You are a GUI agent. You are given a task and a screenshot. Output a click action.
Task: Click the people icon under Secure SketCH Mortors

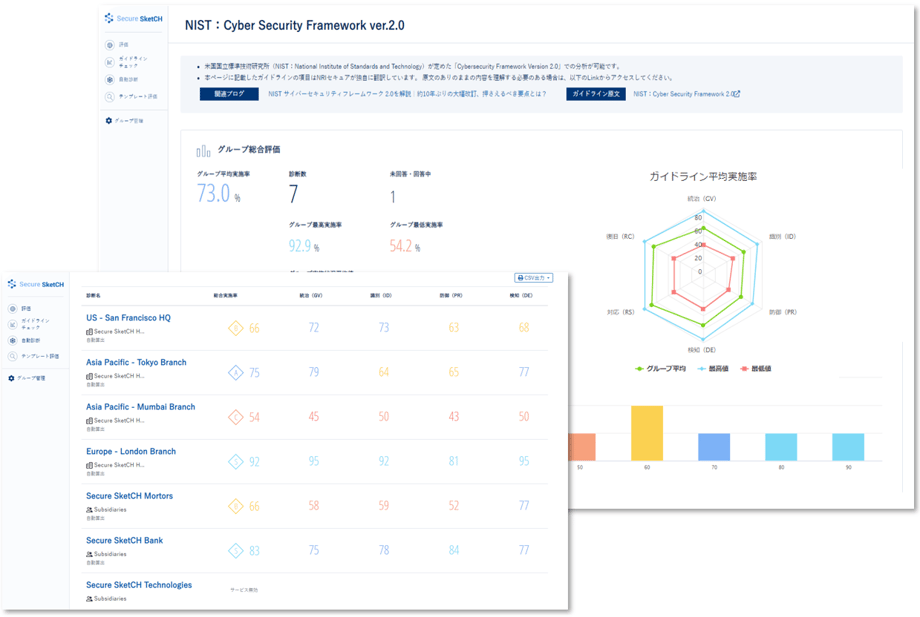[x=89, y=510]
